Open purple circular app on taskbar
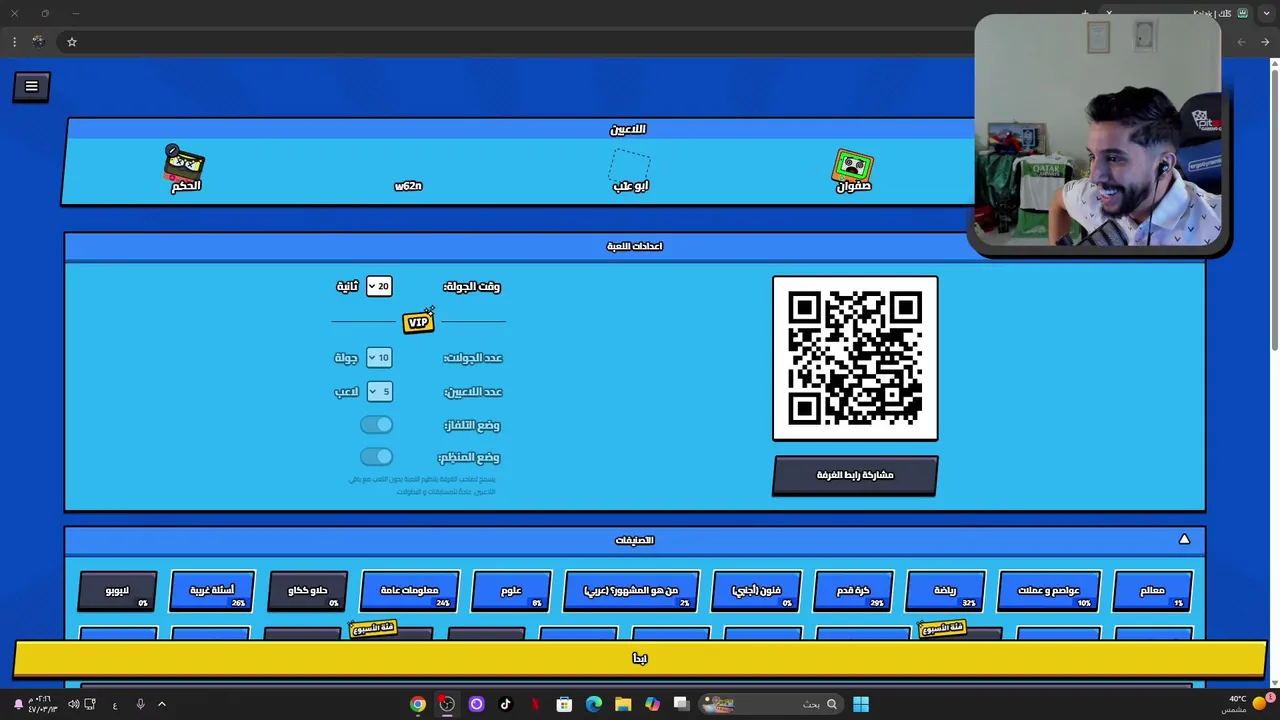Viewport: 1280px width, 720px height. point(476,704)
